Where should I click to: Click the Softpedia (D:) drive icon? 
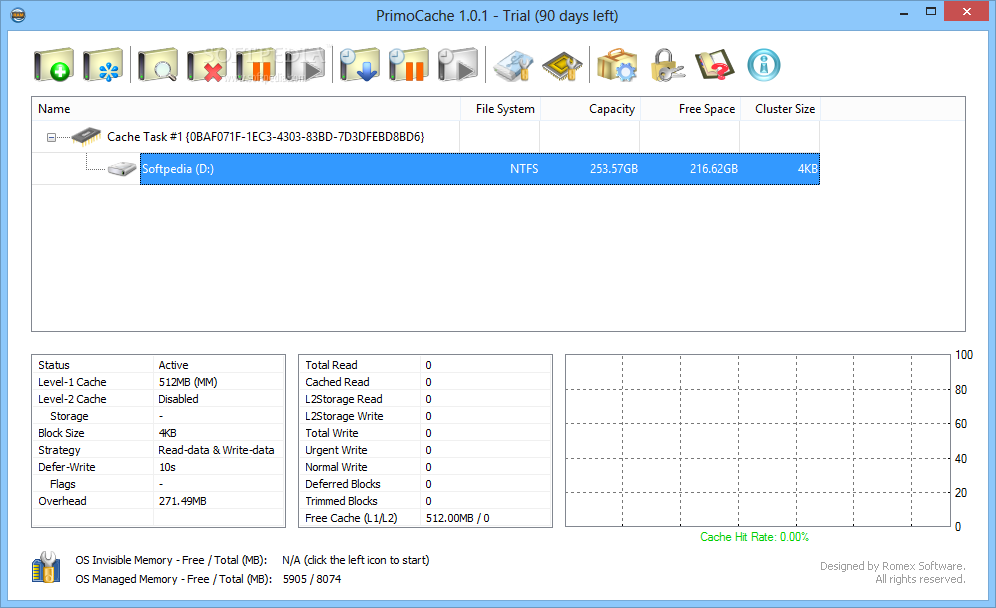click(x=122, y=169)
